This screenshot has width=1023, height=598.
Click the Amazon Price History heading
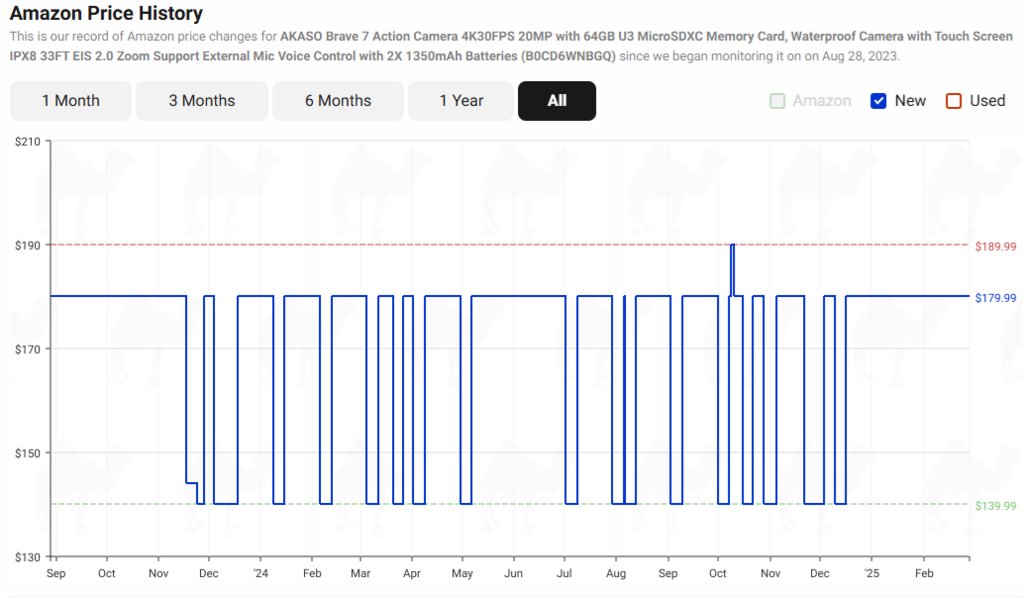click(x=106, y=13)
